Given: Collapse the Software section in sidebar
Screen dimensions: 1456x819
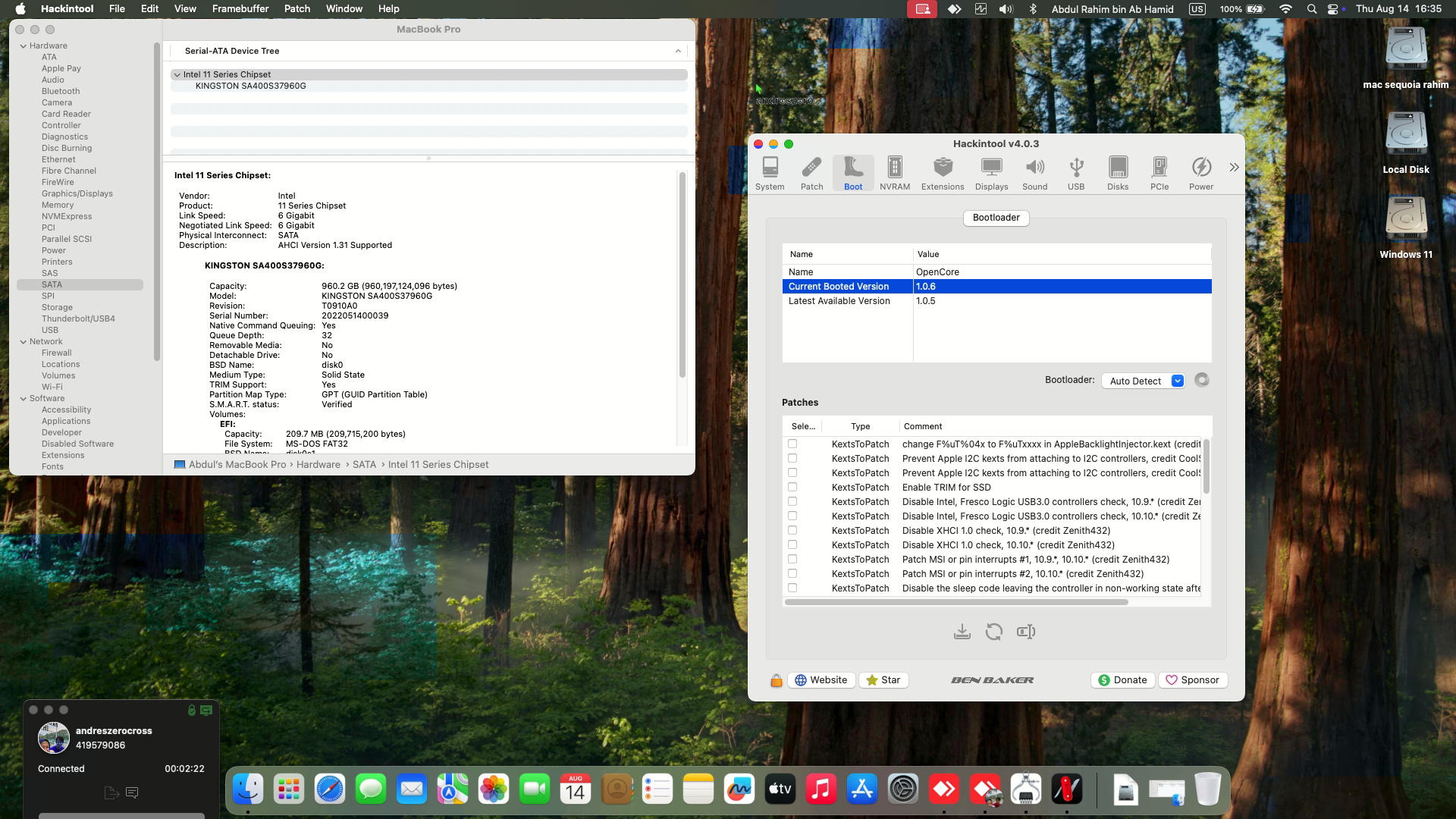Looking at the screenshot, I should click(24, 398).
